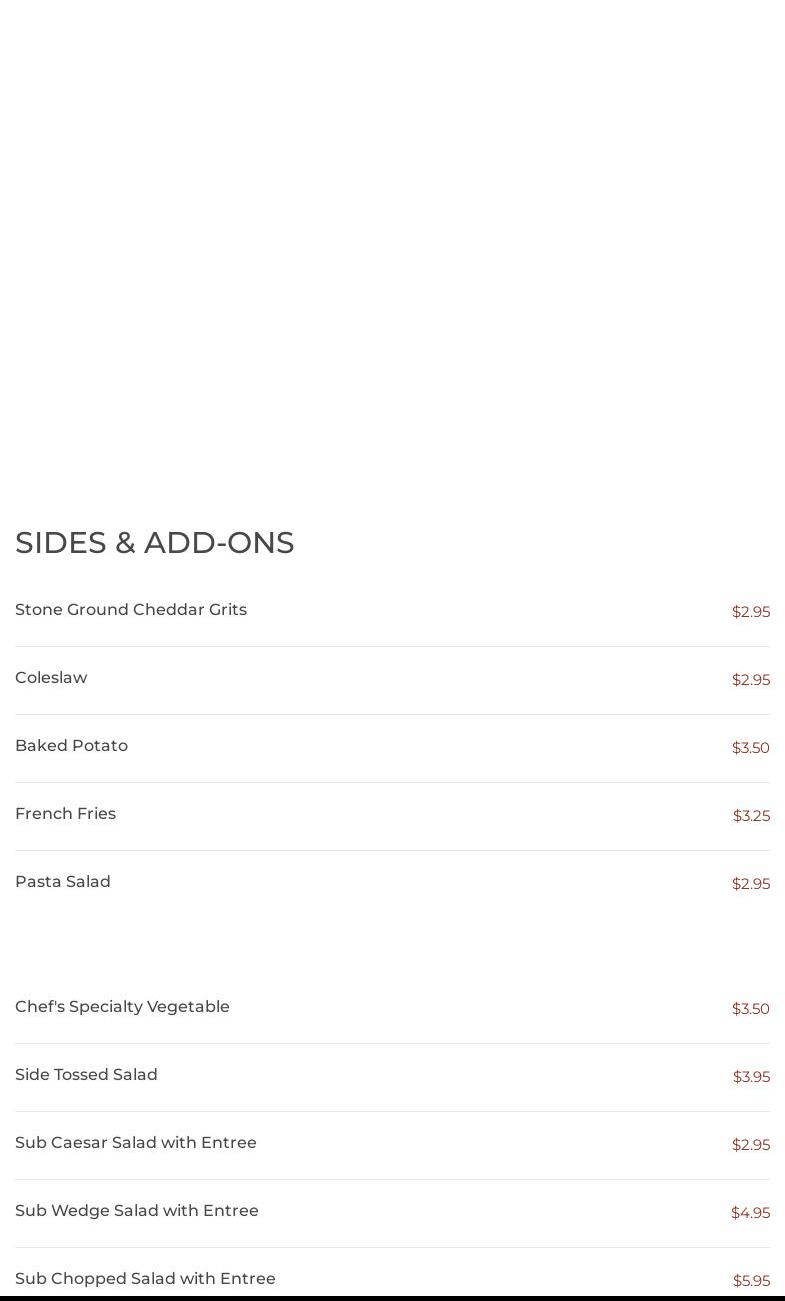This screenshot has width=785, height=1301.
Task: Choose Sub Wedge Salad with Entree
Action: point(137,1211)
